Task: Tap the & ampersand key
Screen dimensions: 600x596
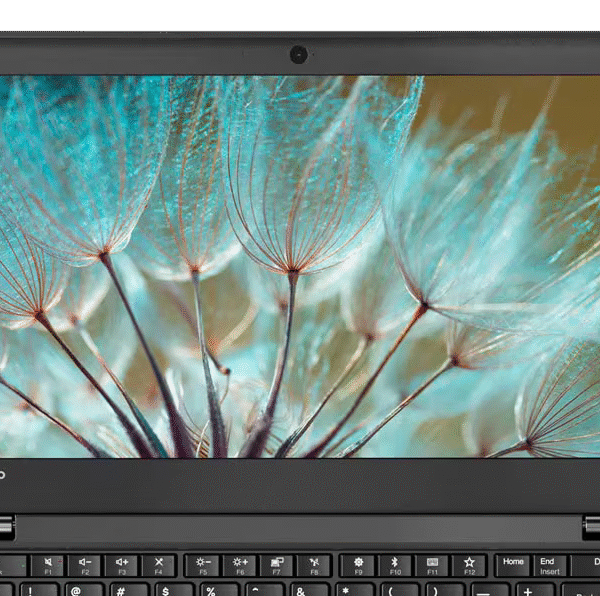Action: coord(310,590)
